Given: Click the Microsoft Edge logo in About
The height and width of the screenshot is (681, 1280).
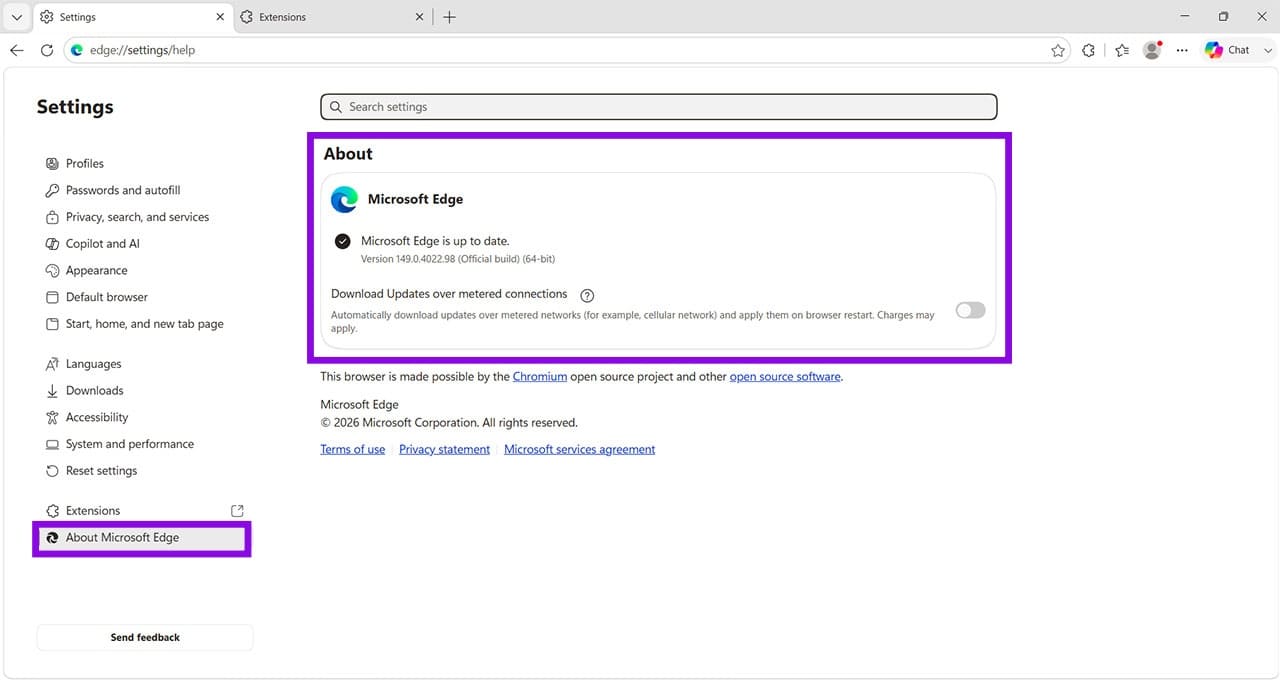Looking at the screenshot, I should point(344,199).
